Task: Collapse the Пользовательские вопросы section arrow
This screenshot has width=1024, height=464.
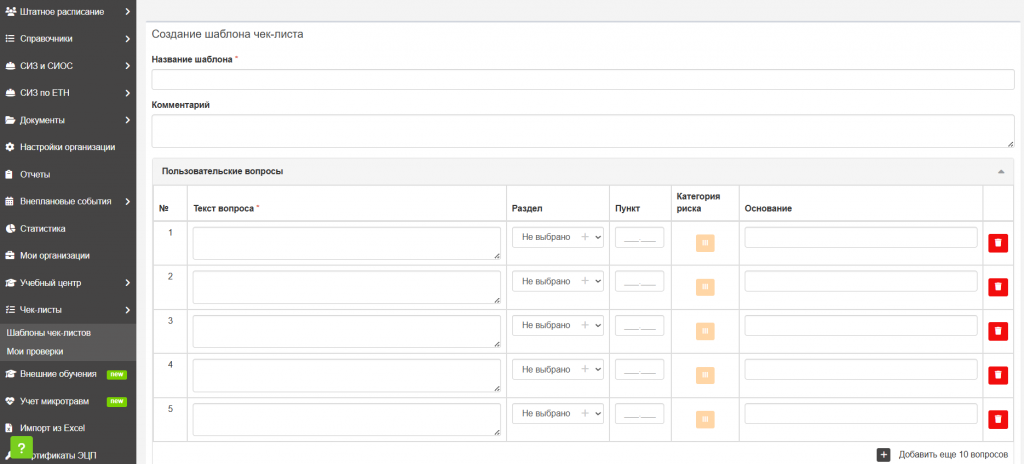Action: (x=1000, y=171)
